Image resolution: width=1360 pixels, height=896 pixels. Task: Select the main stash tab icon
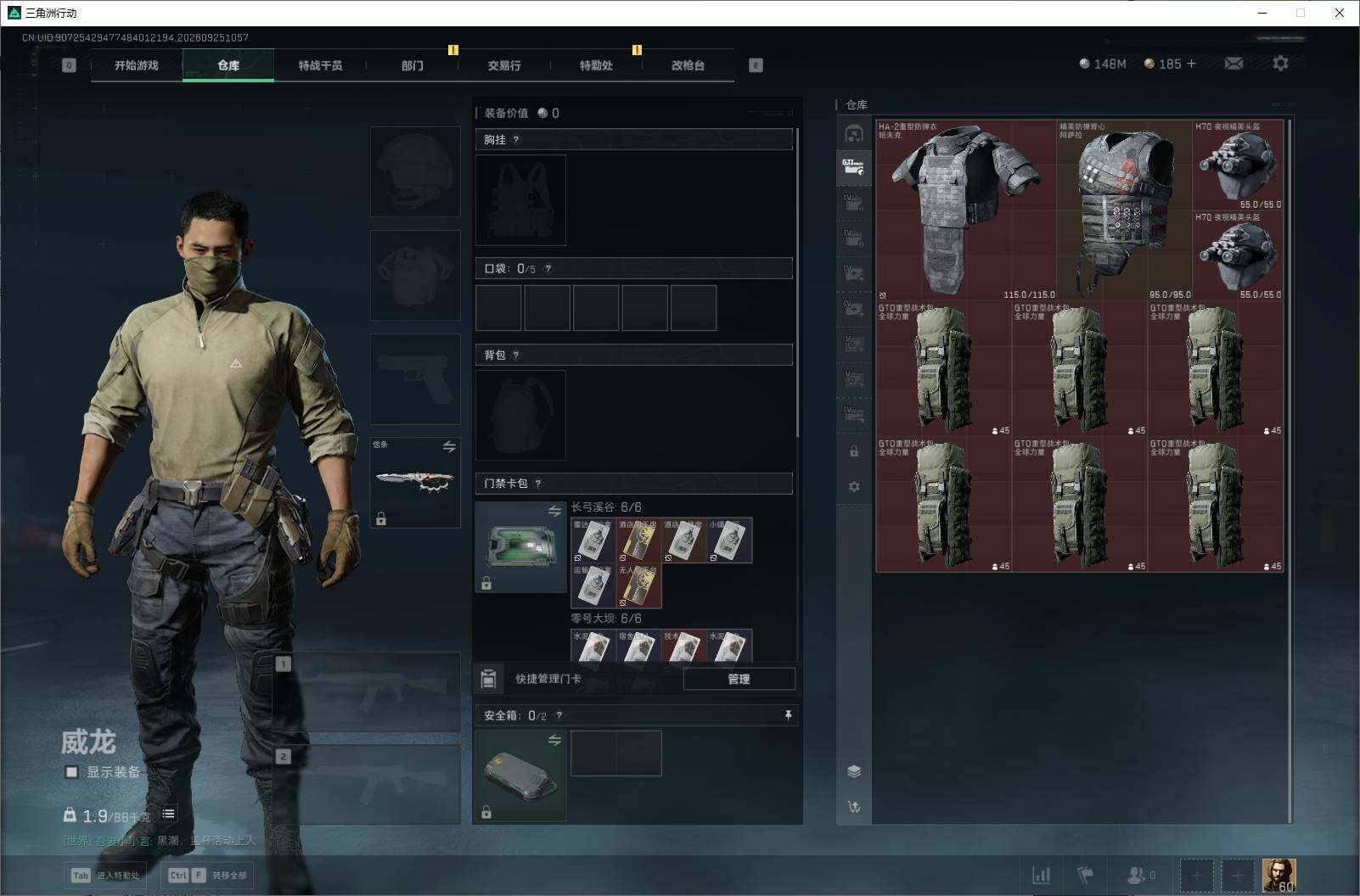tap(854, 133)
